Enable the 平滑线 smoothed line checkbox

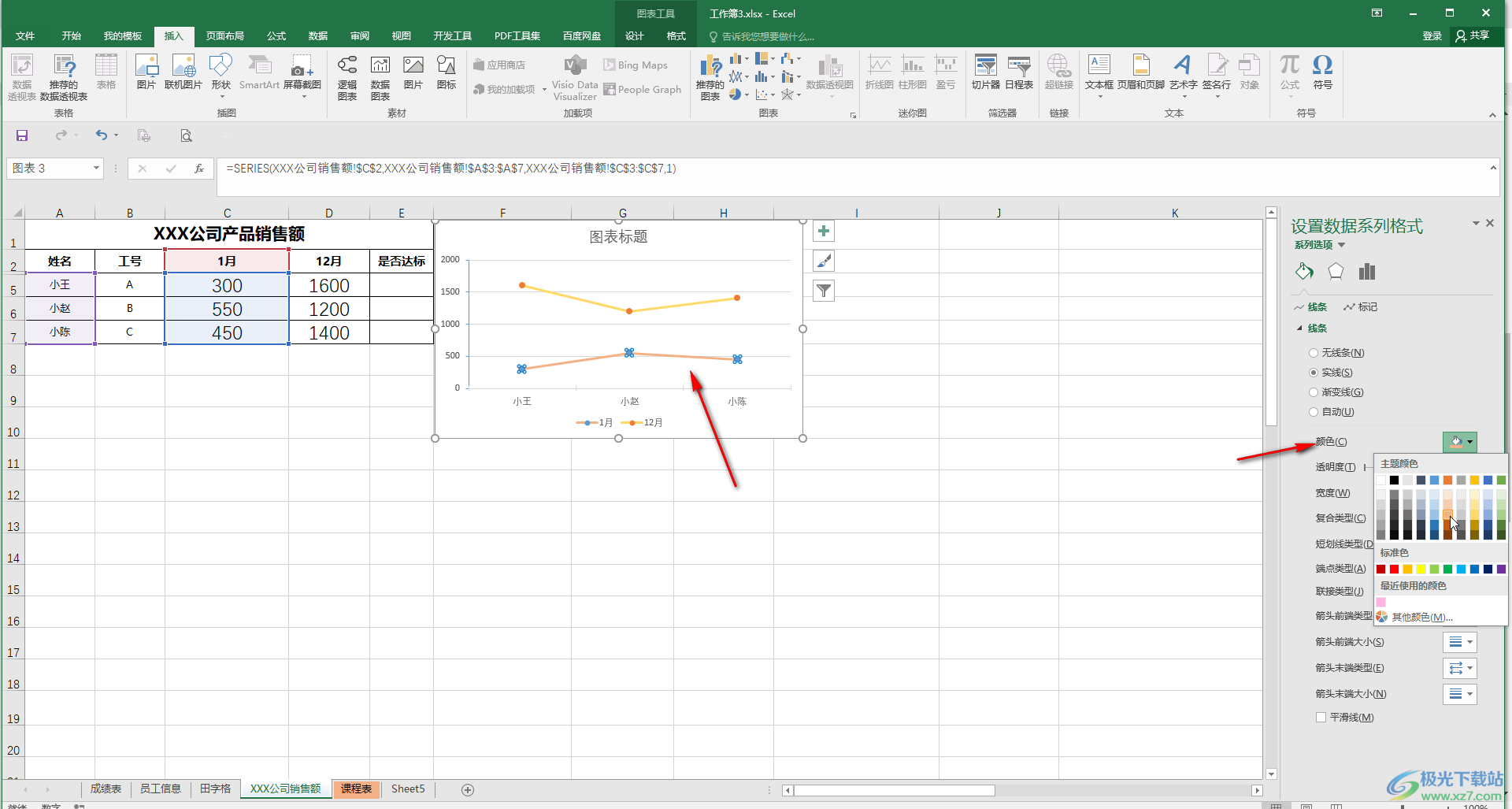click(x=1321, y=718)
